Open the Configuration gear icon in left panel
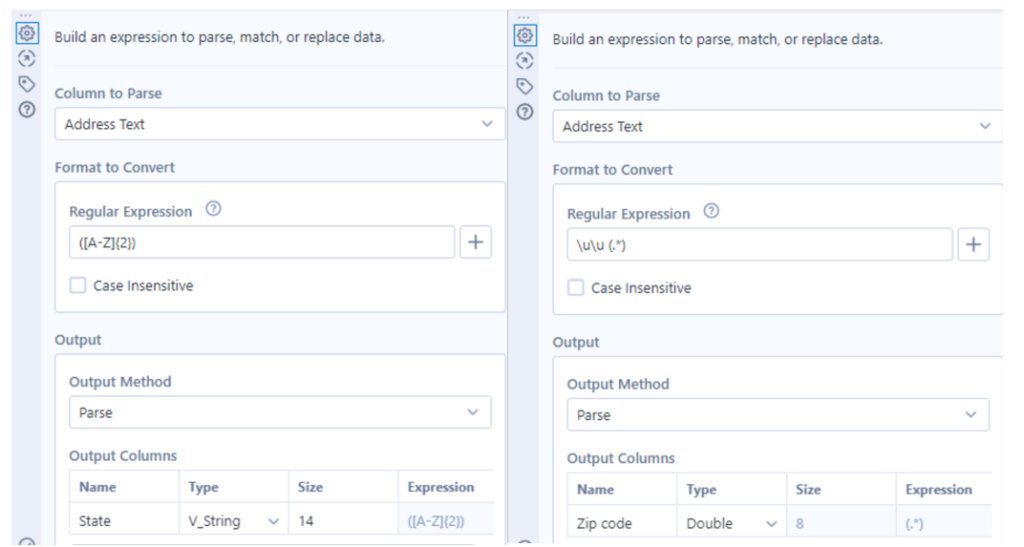This screenshot has height=547, width=1024. click(26, 37)
